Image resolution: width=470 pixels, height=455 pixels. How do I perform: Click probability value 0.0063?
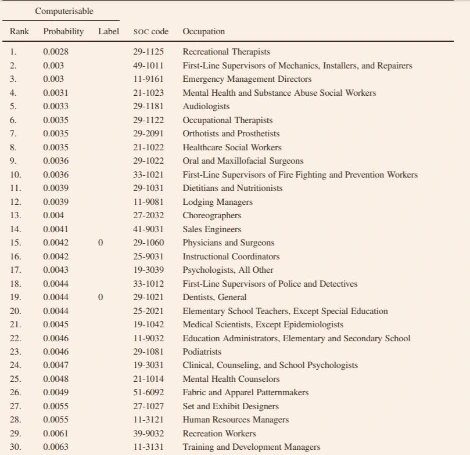56,447
